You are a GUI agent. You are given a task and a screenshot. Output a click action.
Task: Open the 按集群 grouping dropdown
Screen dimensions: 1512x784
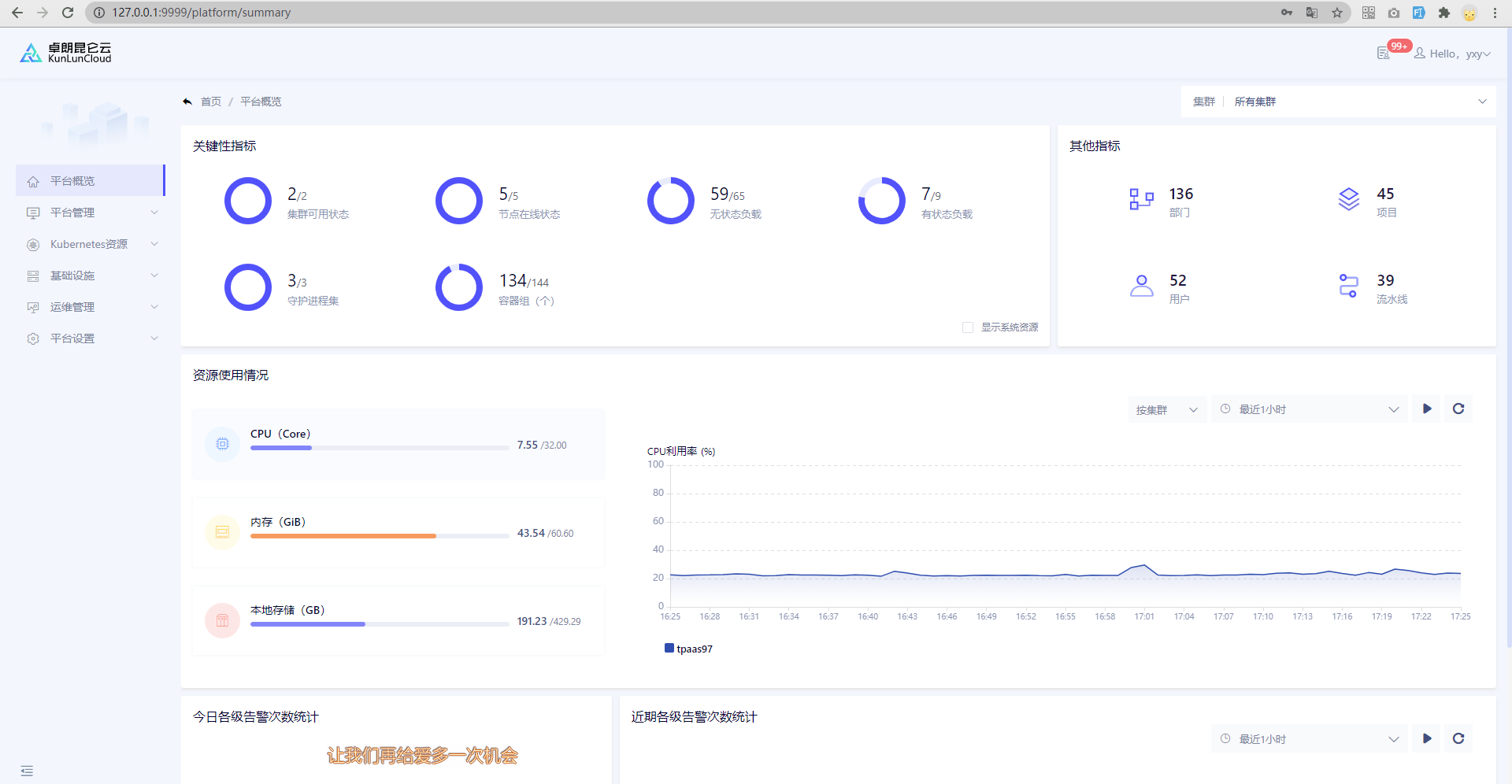point(1167,409)
